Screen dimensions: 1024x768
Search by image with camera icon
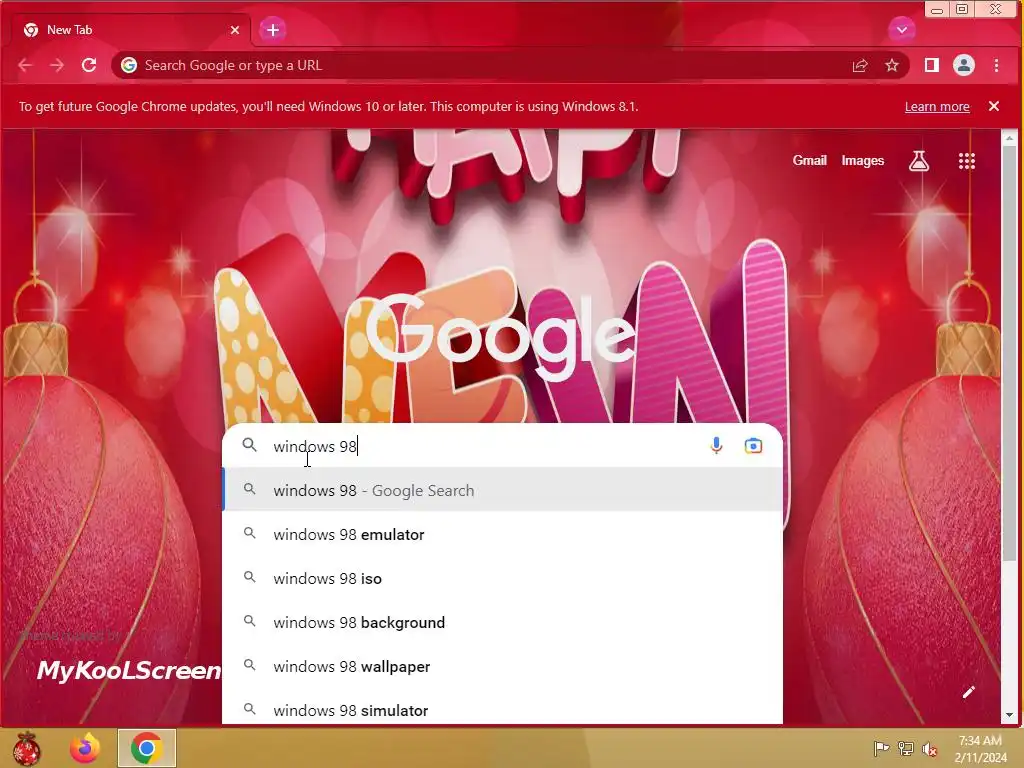point(753,445)
